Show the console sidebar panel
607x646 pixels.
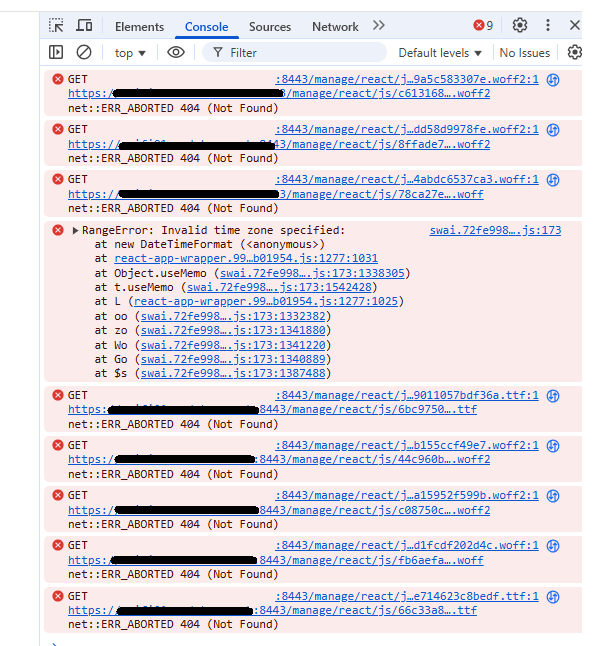pyautogui.click(x=56, y=52)
